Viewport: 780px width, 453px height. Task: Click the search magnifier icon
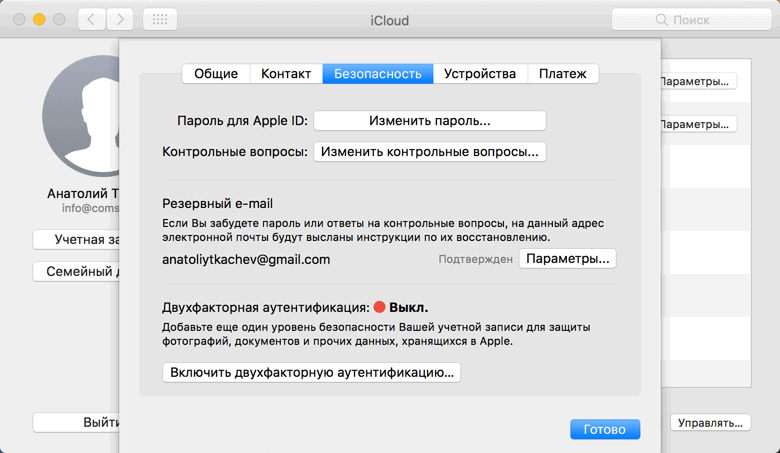click(x=661, y=20)
